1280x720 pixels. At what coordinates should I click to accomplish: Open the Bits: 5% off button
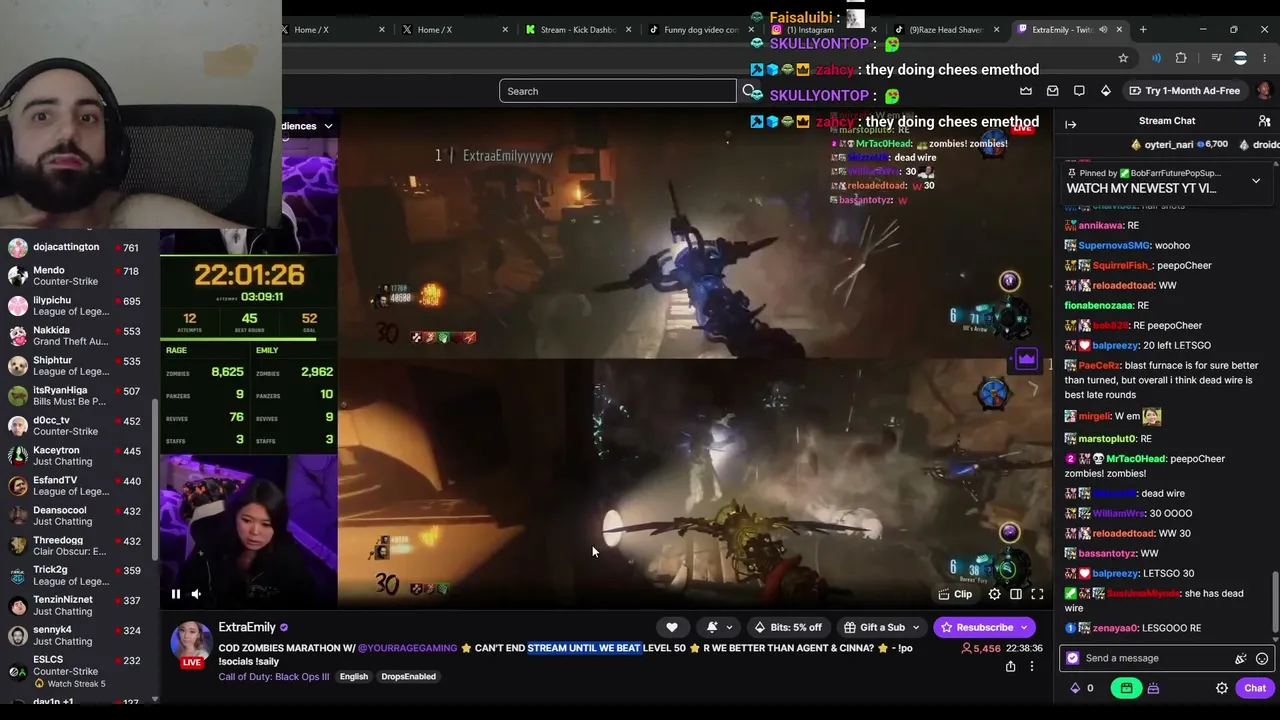click(788, 627)
